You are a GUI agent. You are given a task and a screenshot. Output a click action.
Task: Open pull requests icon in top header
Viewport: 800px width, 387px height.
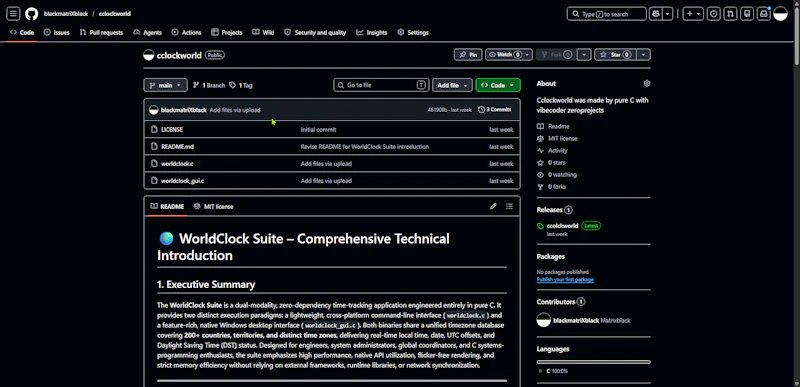pos(731,14)
